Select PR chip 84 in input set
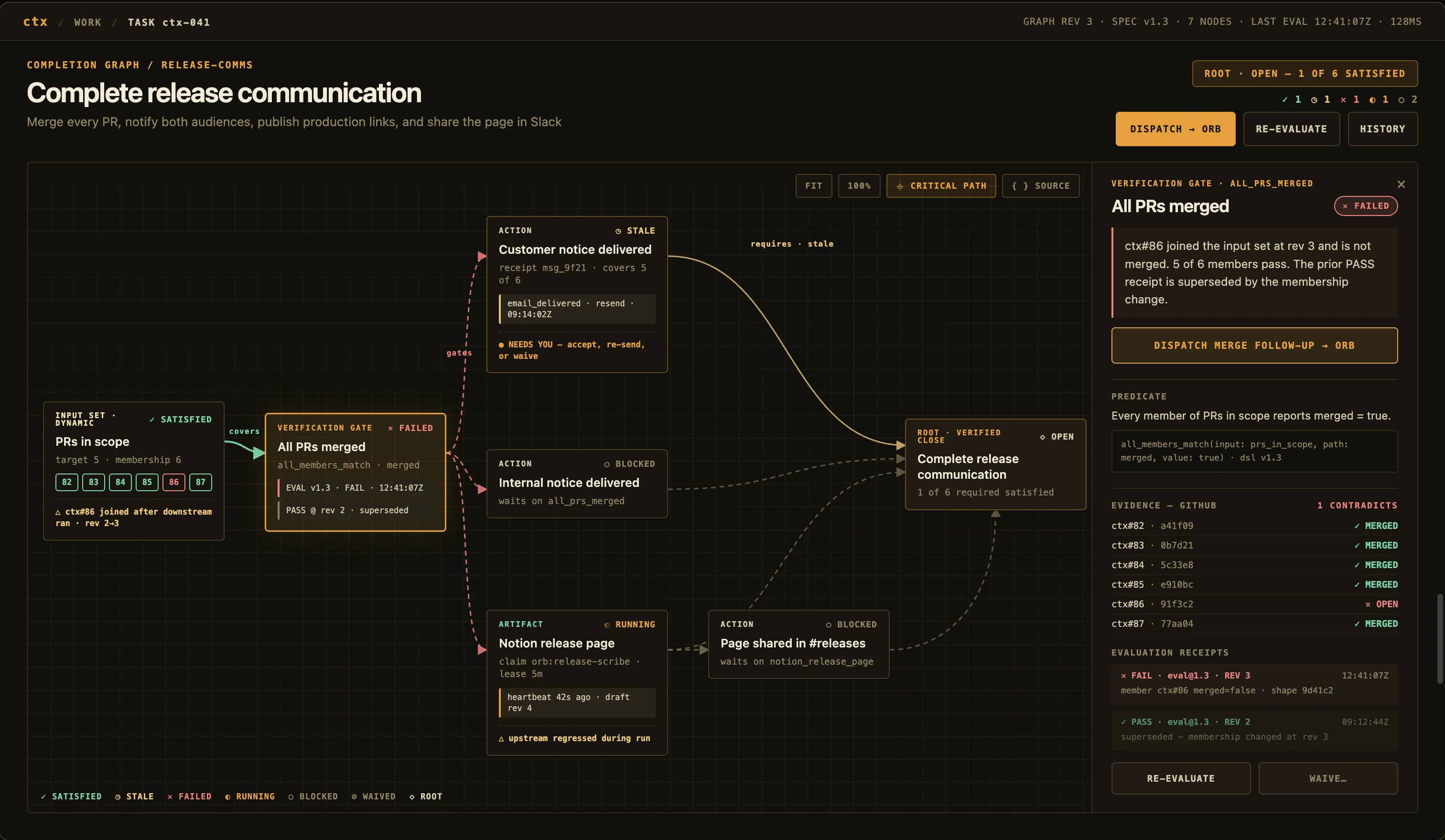This screenshot has width=1445, height=840. [x=120, y=482]
